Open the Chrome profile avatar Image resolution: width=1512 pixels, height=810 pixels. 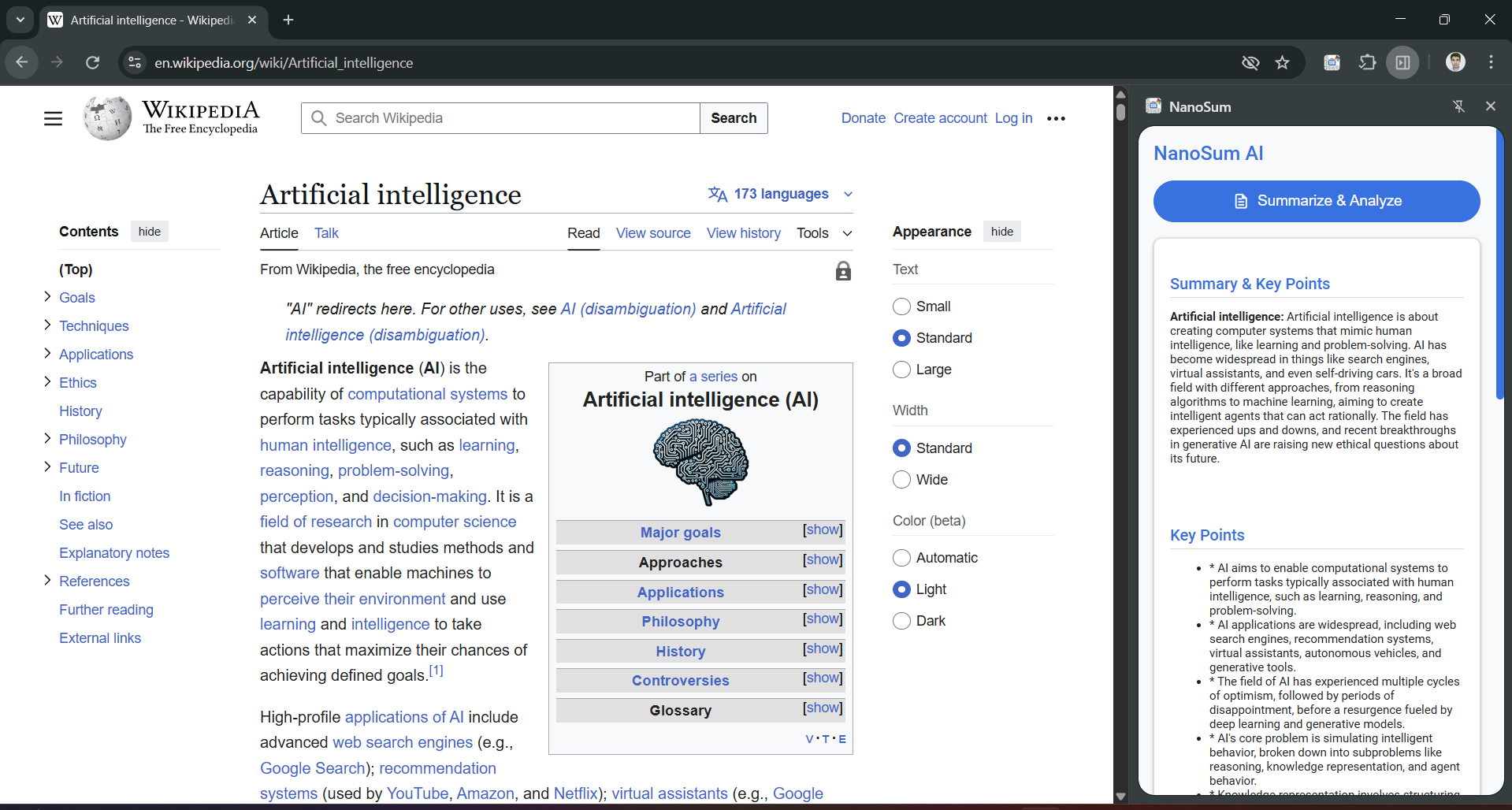[x=1455, y=62]
